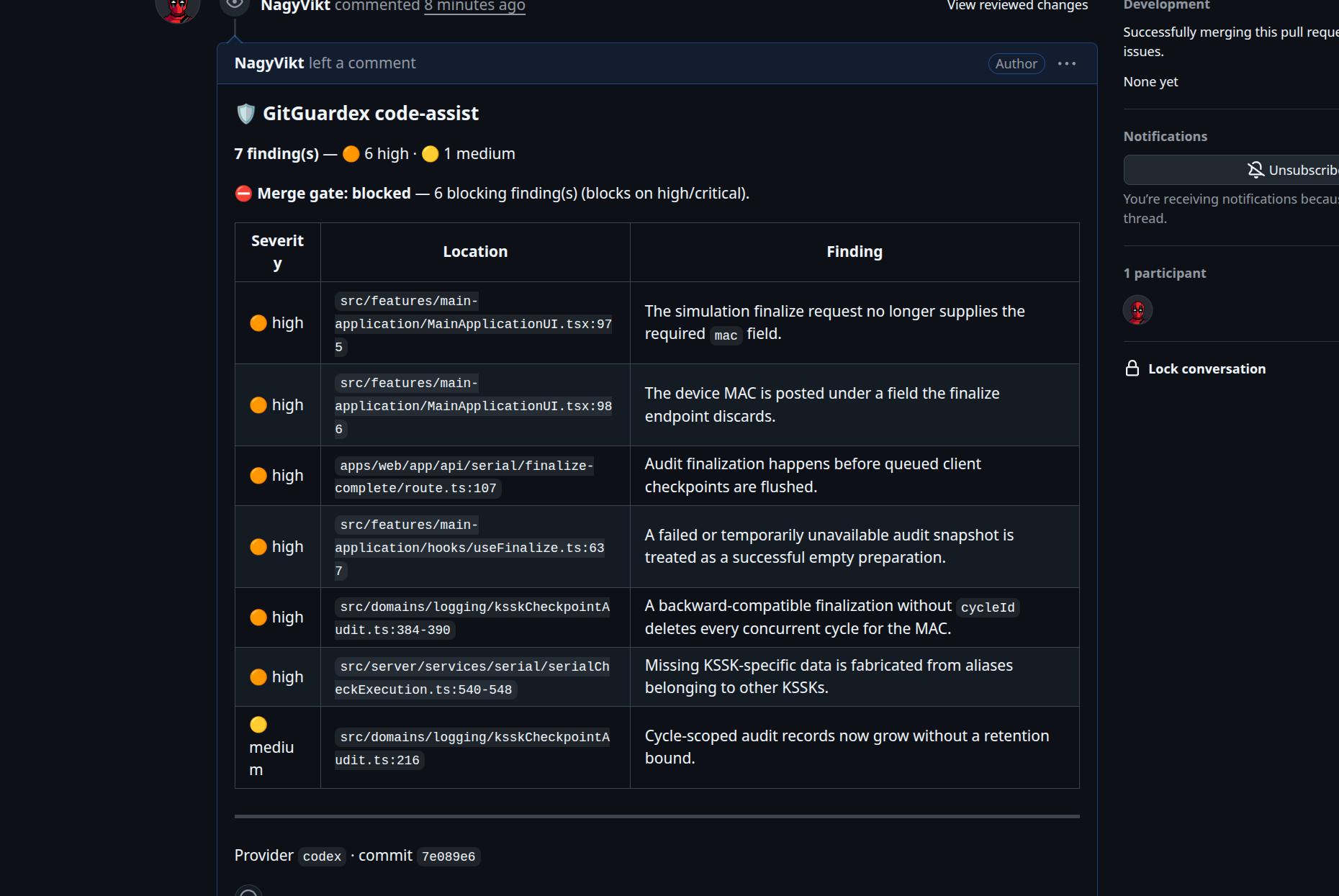Screen dimensions: 1339x896
Task: Click the Unsubscribe notifications button
Action: tap(1231, 170)
